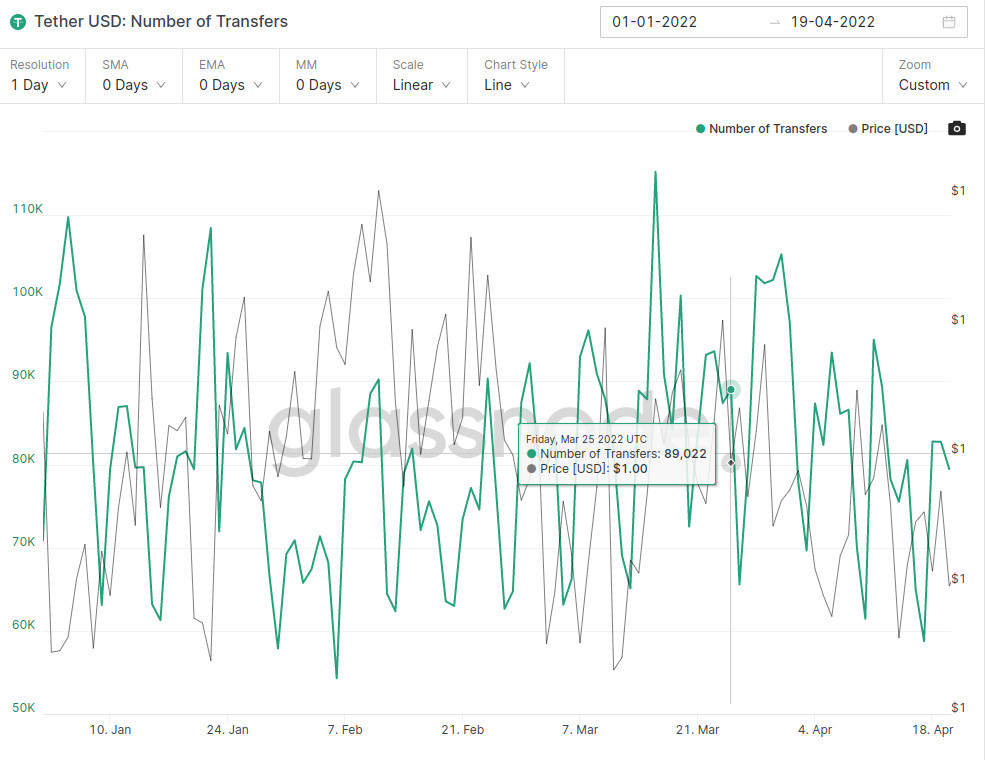Select the gray price diamond marker on Mar 25

(731, 463)
